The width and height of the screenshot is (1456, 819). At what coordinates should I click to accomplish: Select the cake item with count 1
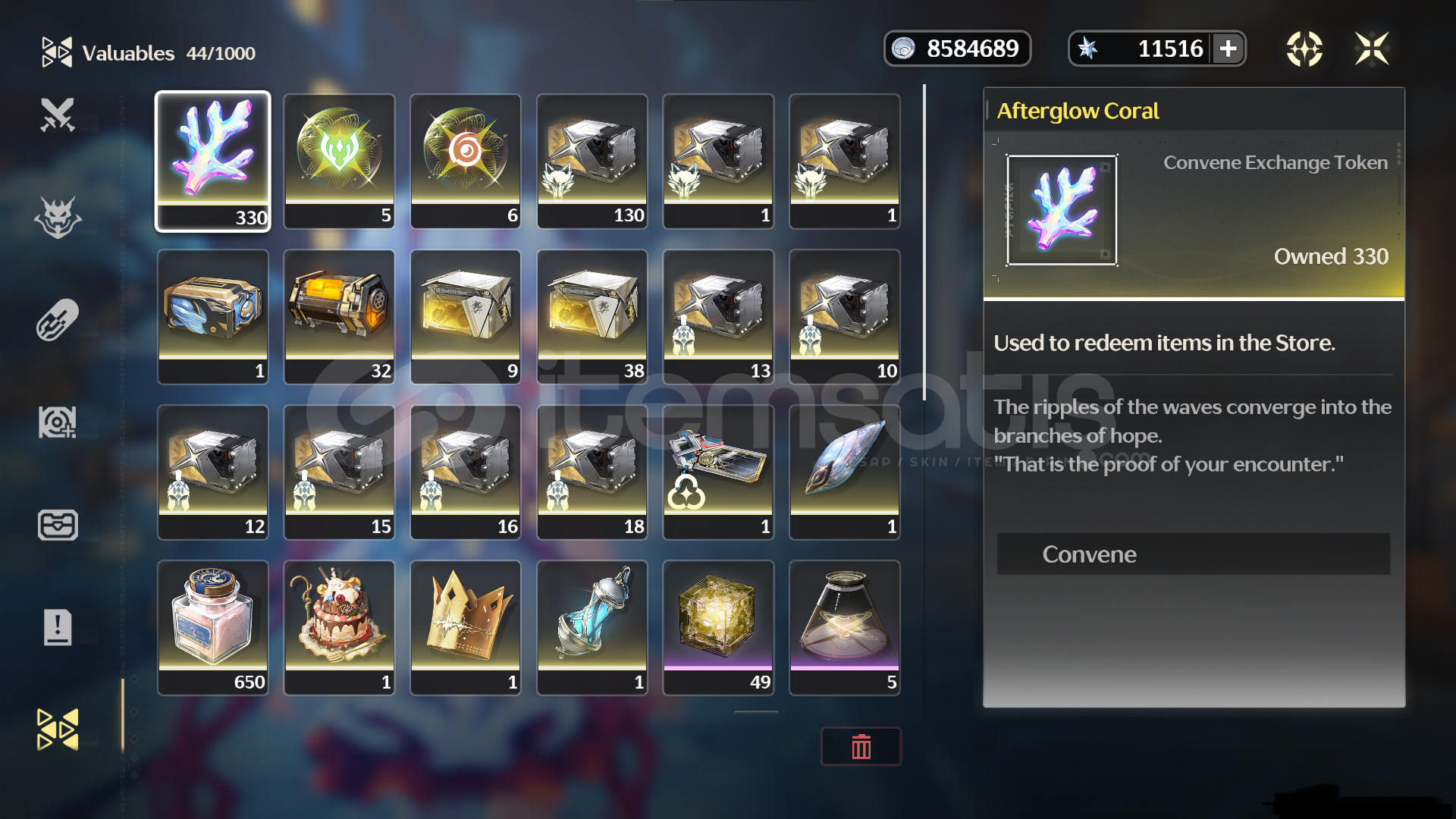339,628
